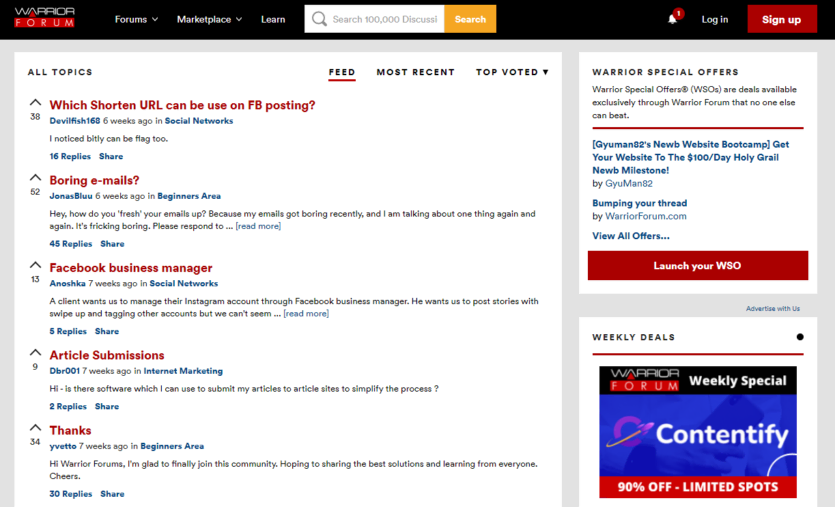
Task: Upvote the 'Boring e-mails?' topic
Action: pyautogui.click(x=35, y=177)
